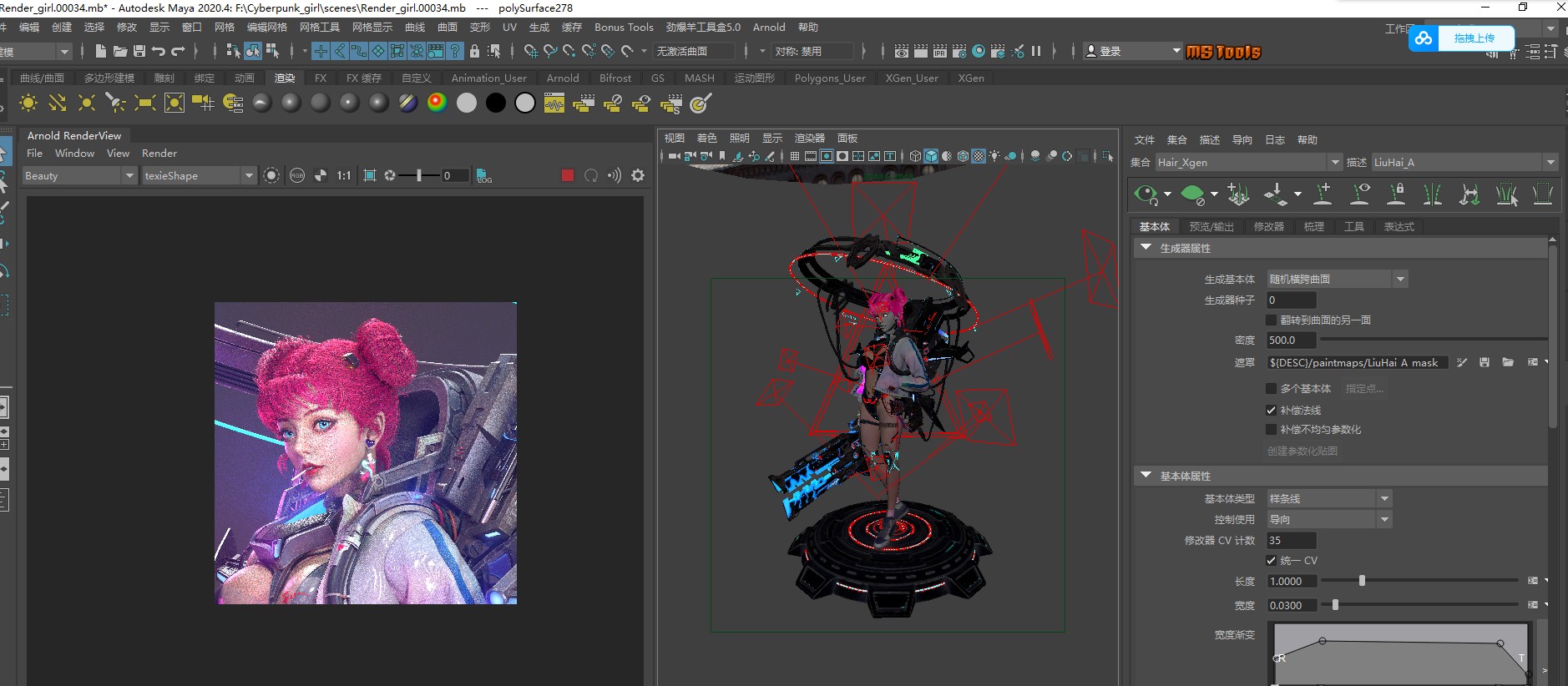Toggle viewport grid icon
The width and height of the screenshot is (1568, 686).
794,156
